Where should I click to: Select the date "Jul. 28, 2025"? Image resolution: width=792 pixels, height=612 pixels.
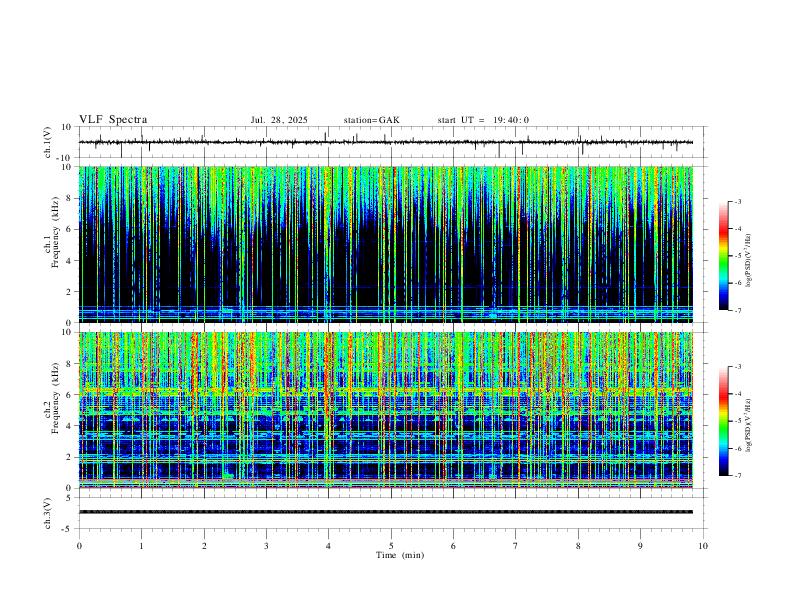pyautogui.click(x=279, y=120)
